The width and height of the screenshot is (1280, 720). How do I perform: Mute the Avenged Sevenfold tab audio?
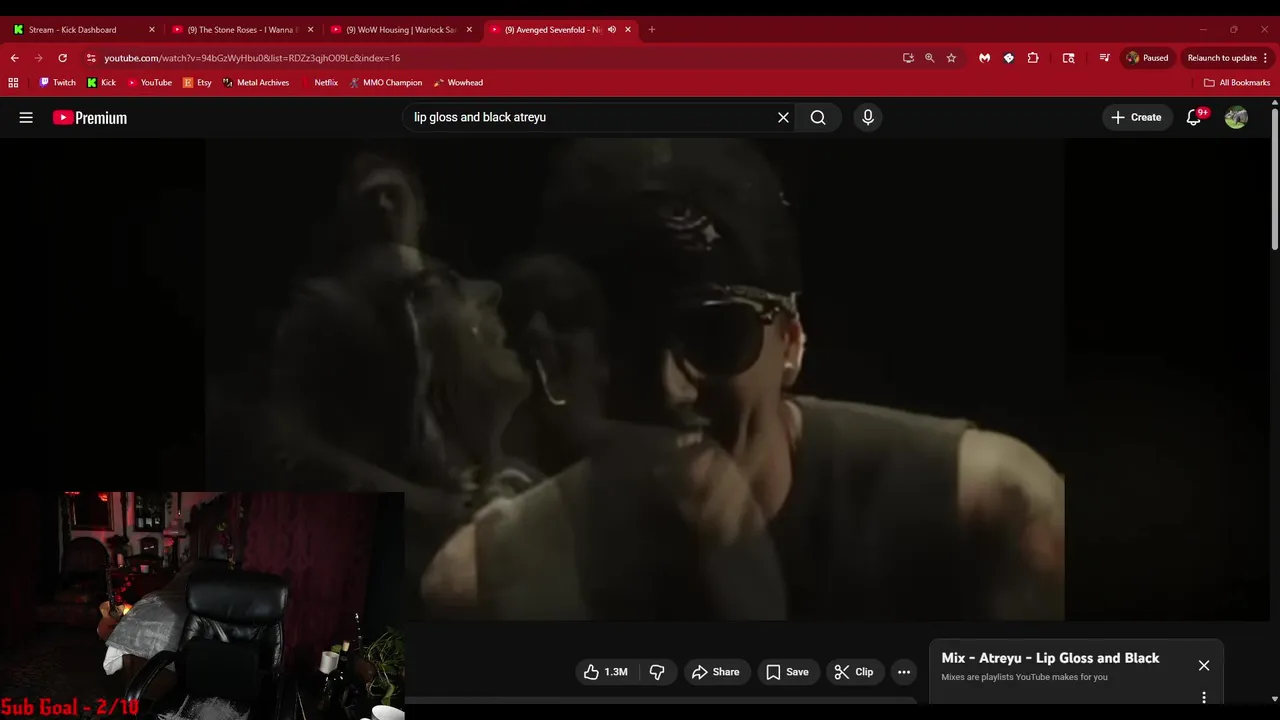[x=611, y=30]
